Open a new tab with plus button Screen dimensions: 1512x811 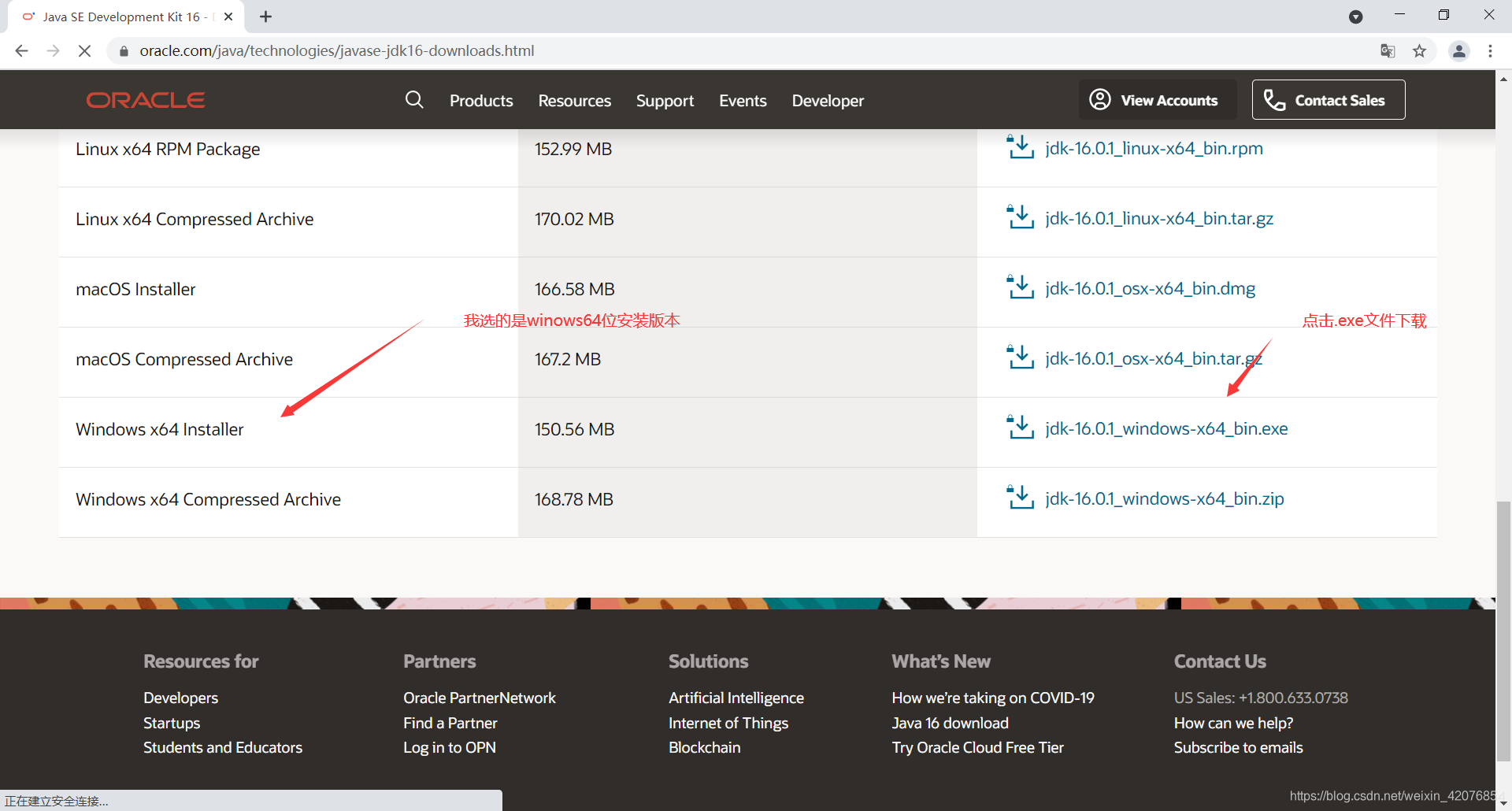pyautogui.click(x=266, y=17)
